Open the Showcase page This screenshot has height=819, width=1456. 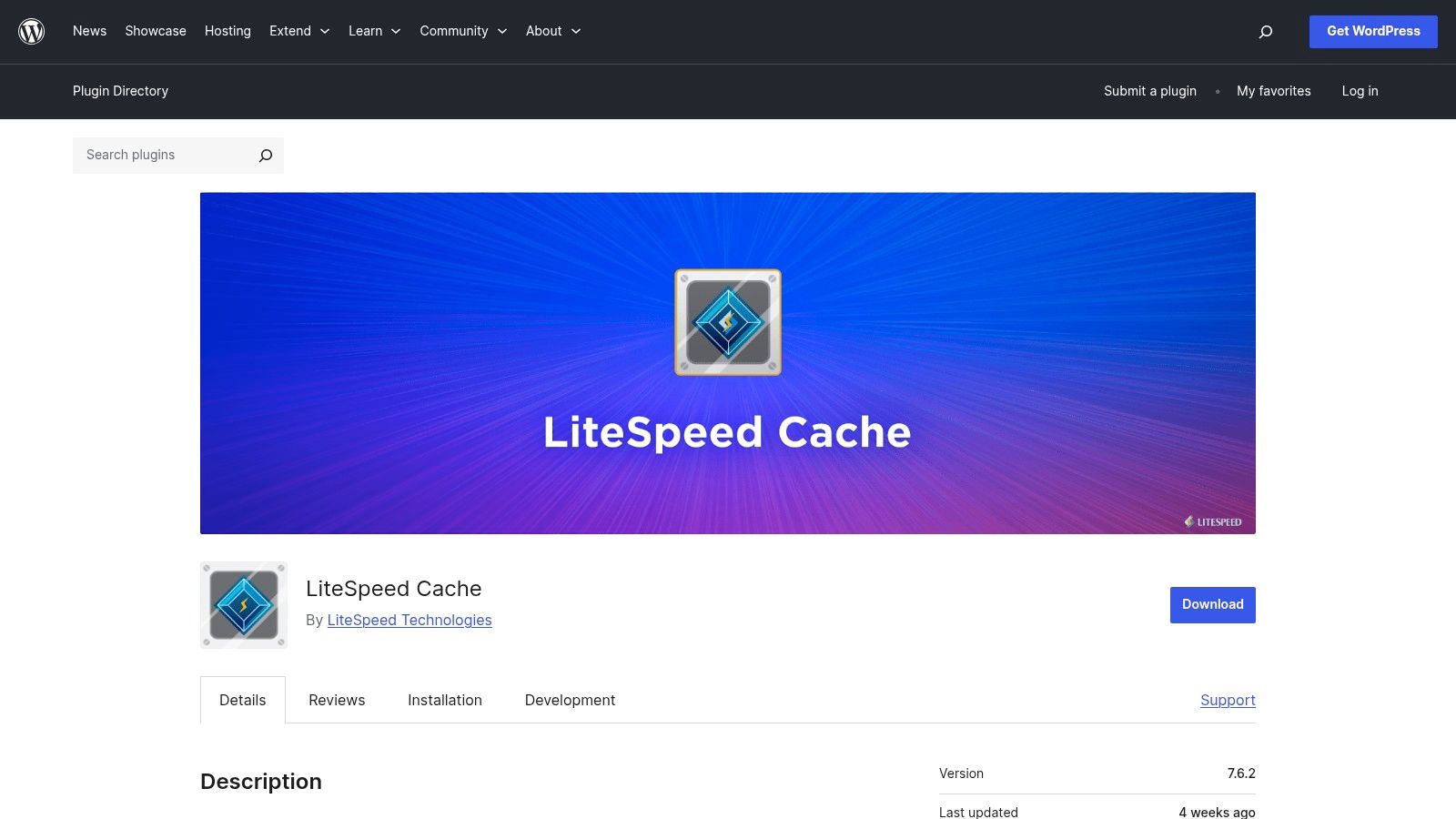[155, 31]
